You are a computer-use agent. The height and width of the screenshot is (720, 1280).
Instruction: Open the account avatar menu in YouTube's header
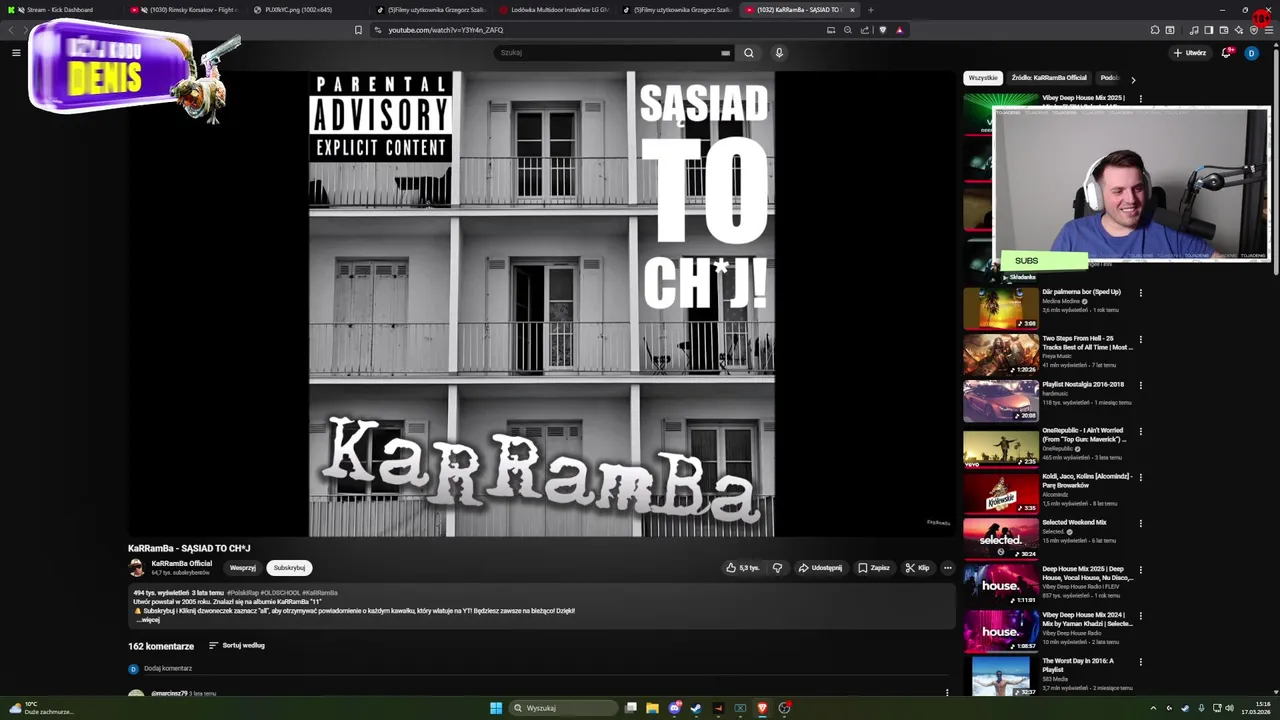pyautogui.click(x=1251, y=53)
